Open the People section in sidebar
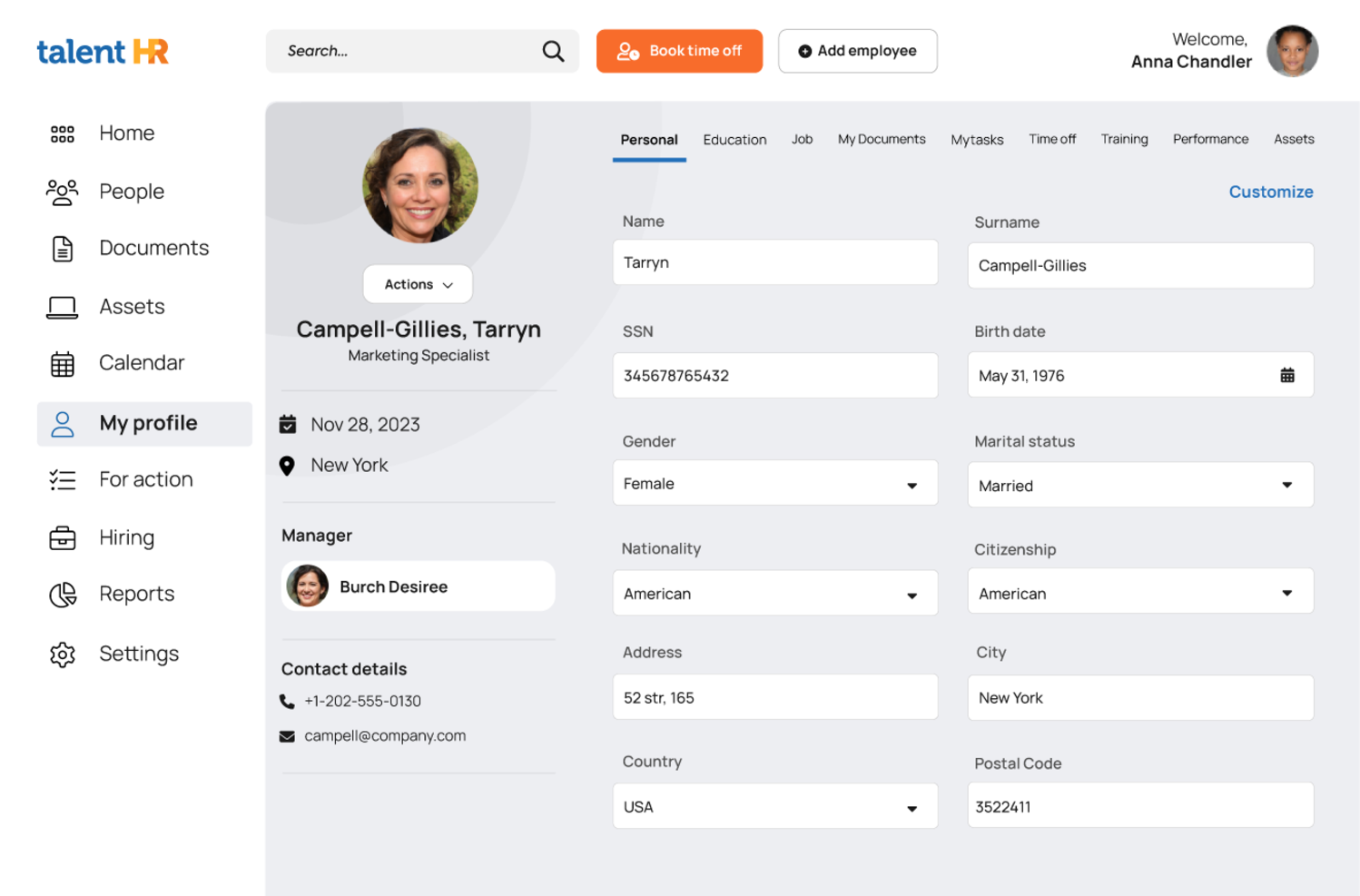 (62, 192)
